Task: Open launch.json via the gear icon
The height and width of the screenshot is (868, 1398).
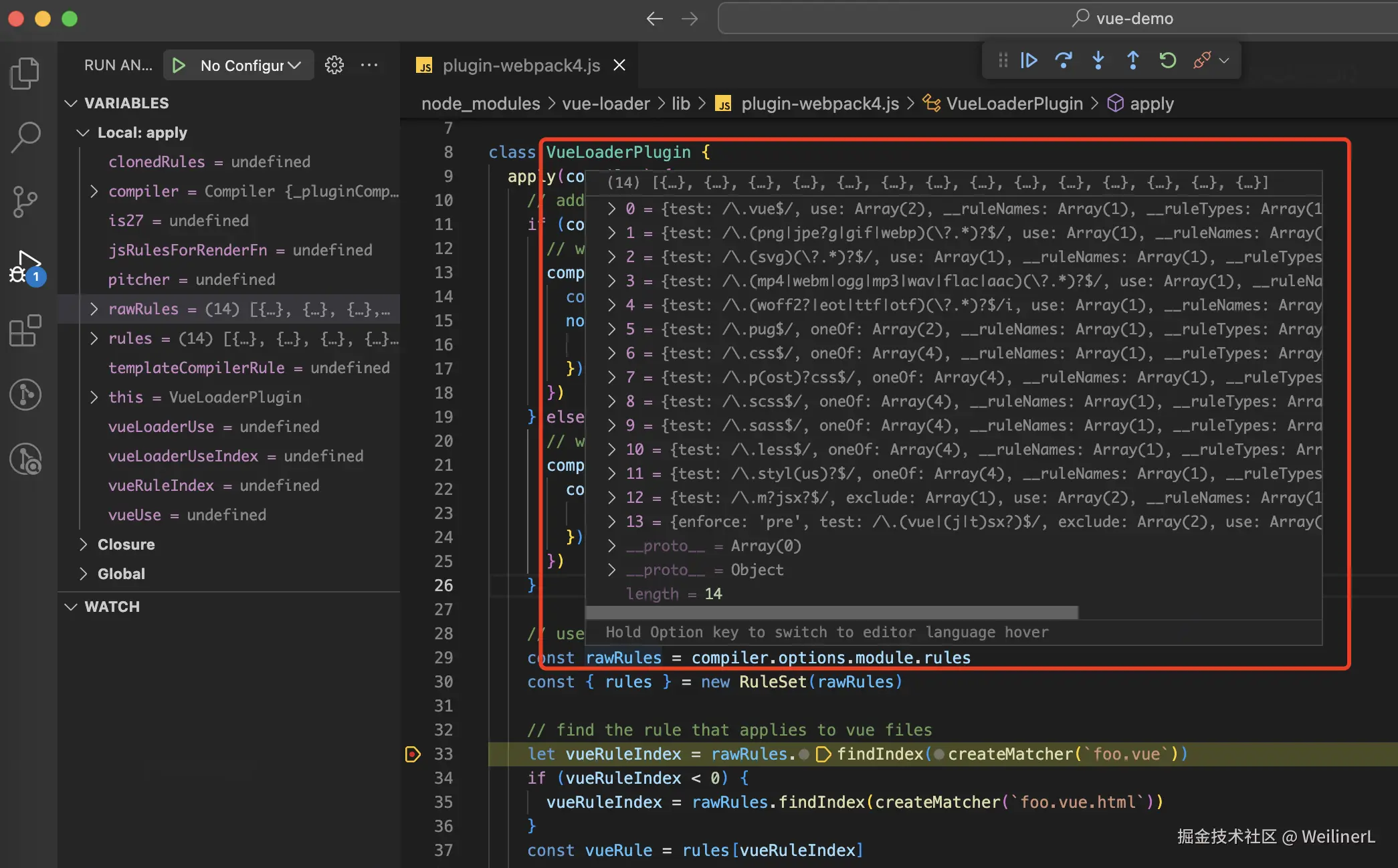Action: [x=334, y=65]
